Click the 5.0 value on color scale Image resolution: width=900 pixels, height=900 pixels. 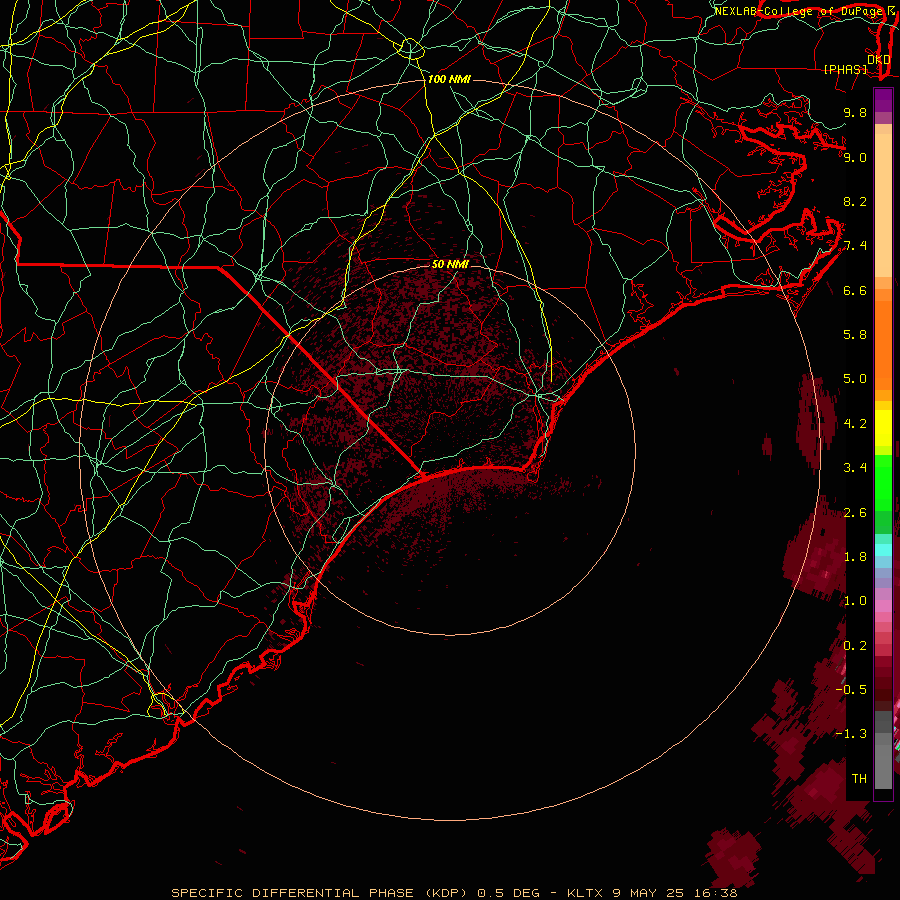click(x=855, y=379)
